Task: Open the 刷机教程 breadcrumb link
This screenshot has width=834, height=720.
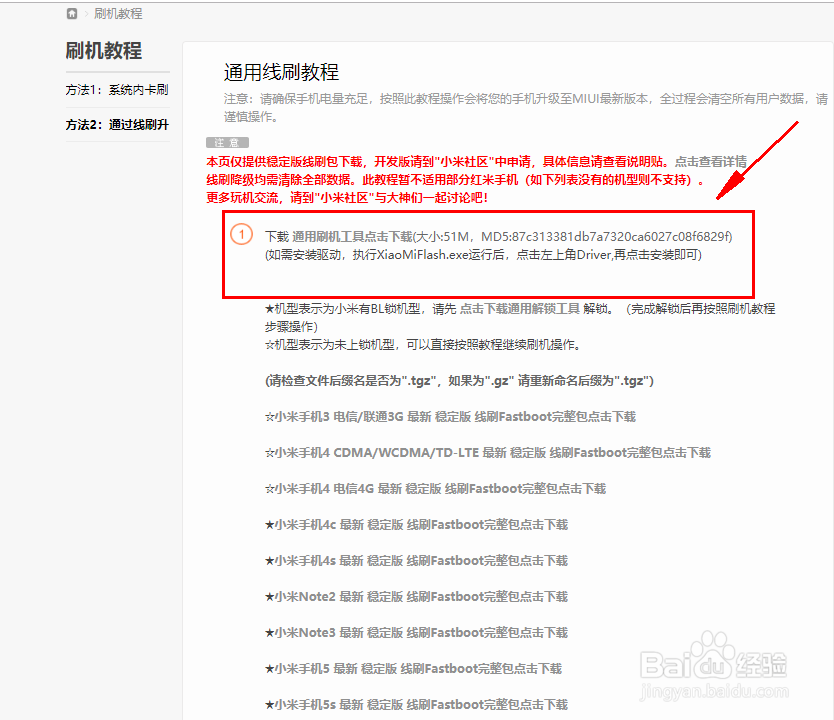Action: 115,14
